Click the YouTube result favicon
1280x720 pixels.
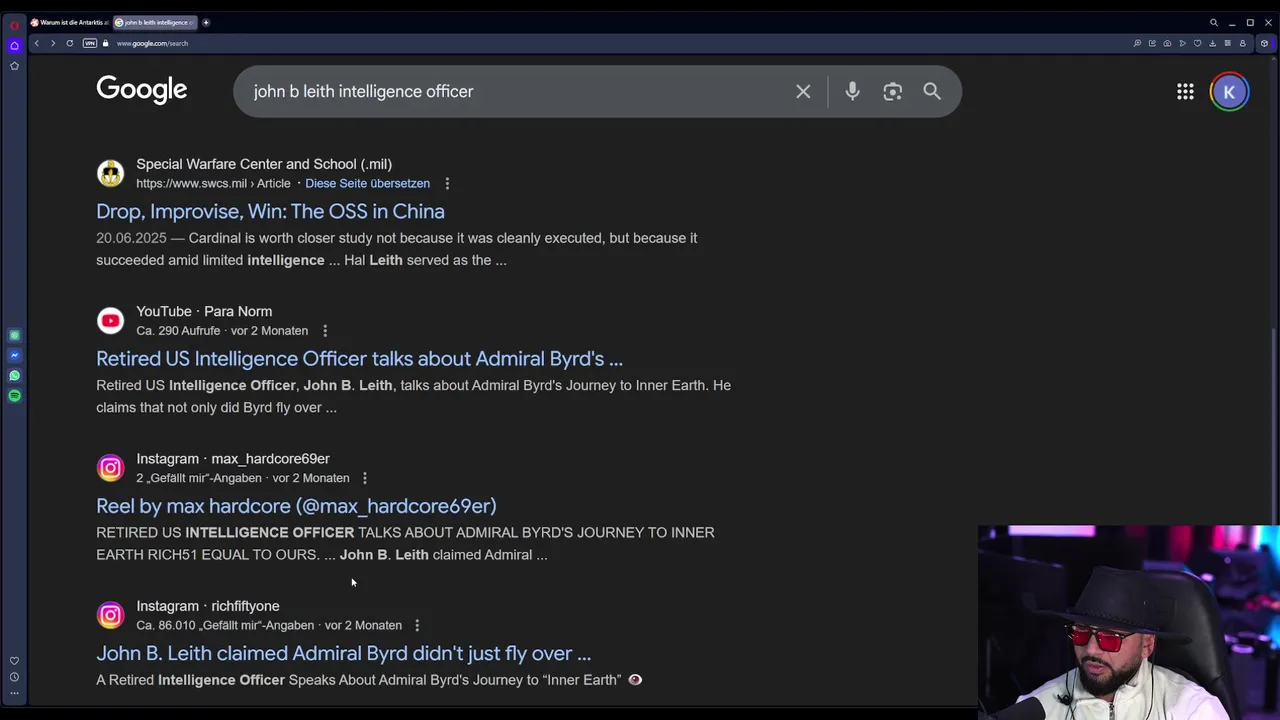tap(110, 320)
